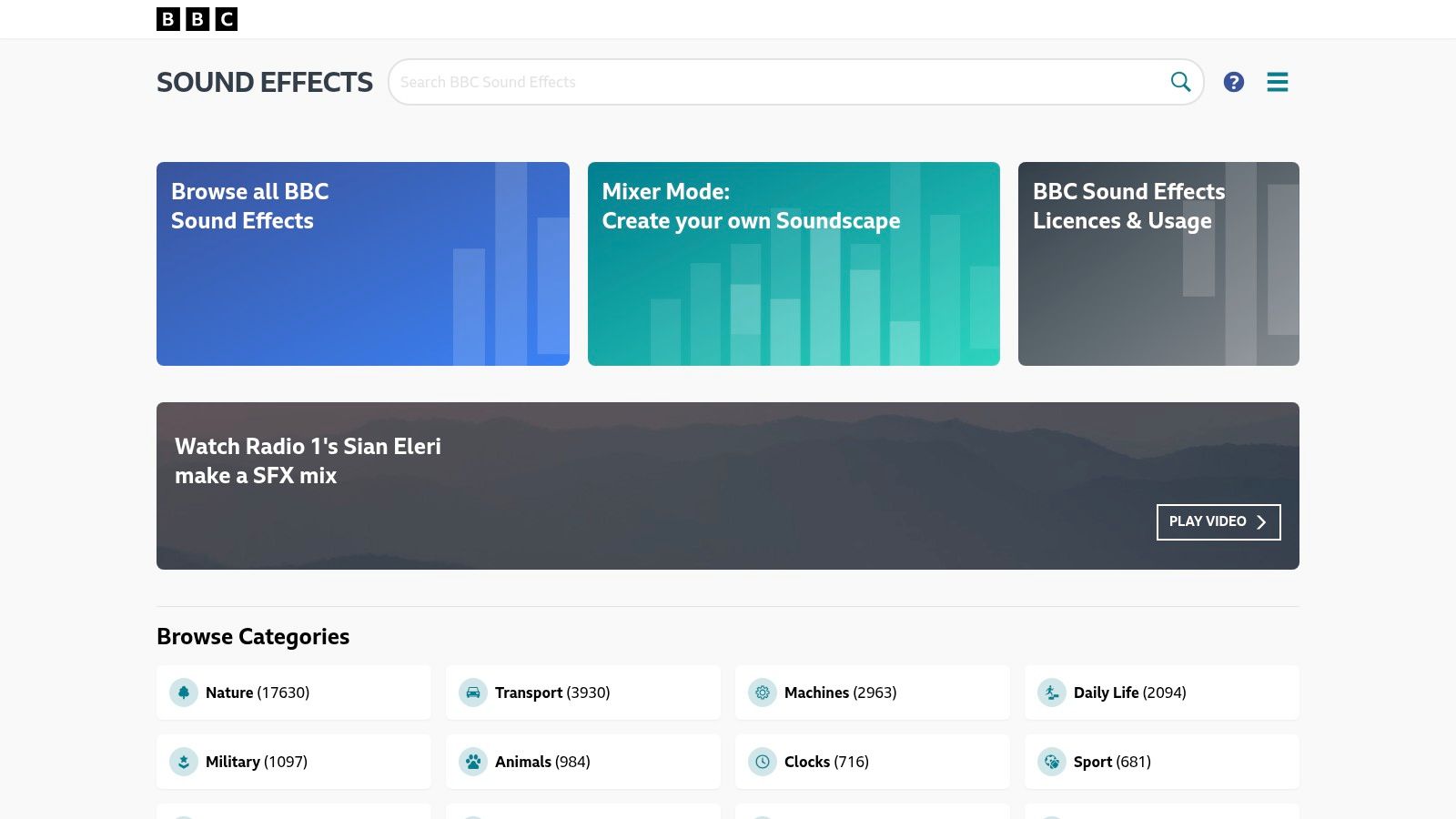
Task: Click the Animals paw print icon
Action: pos(473,762)
